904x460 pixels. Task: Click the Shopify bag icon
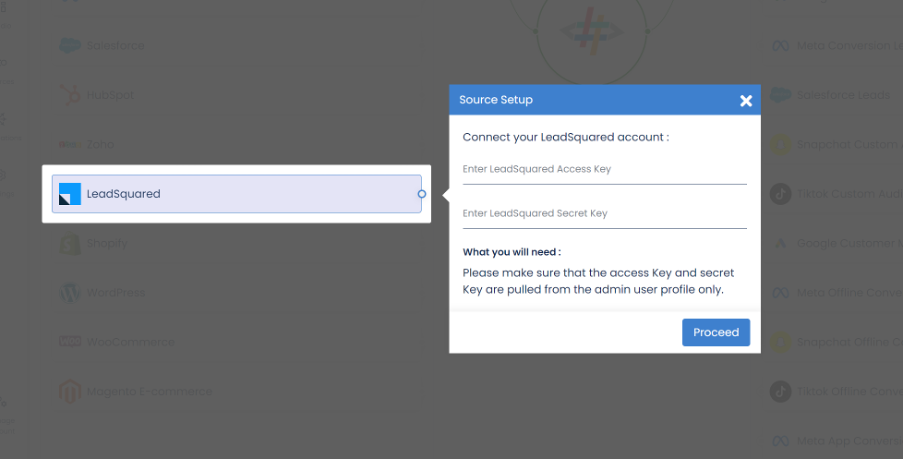(70, 243)
